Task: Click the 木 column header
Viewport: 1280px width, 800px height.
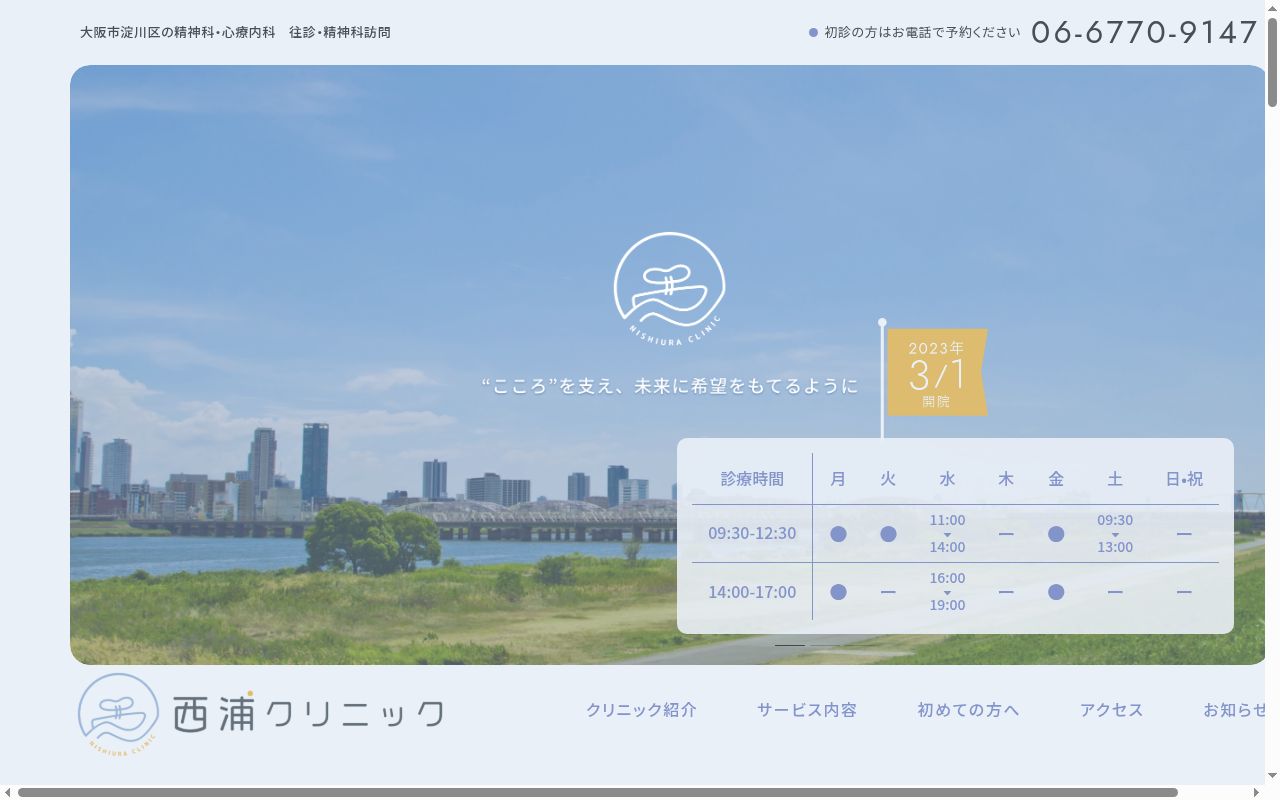Action: coord(1006,479)
